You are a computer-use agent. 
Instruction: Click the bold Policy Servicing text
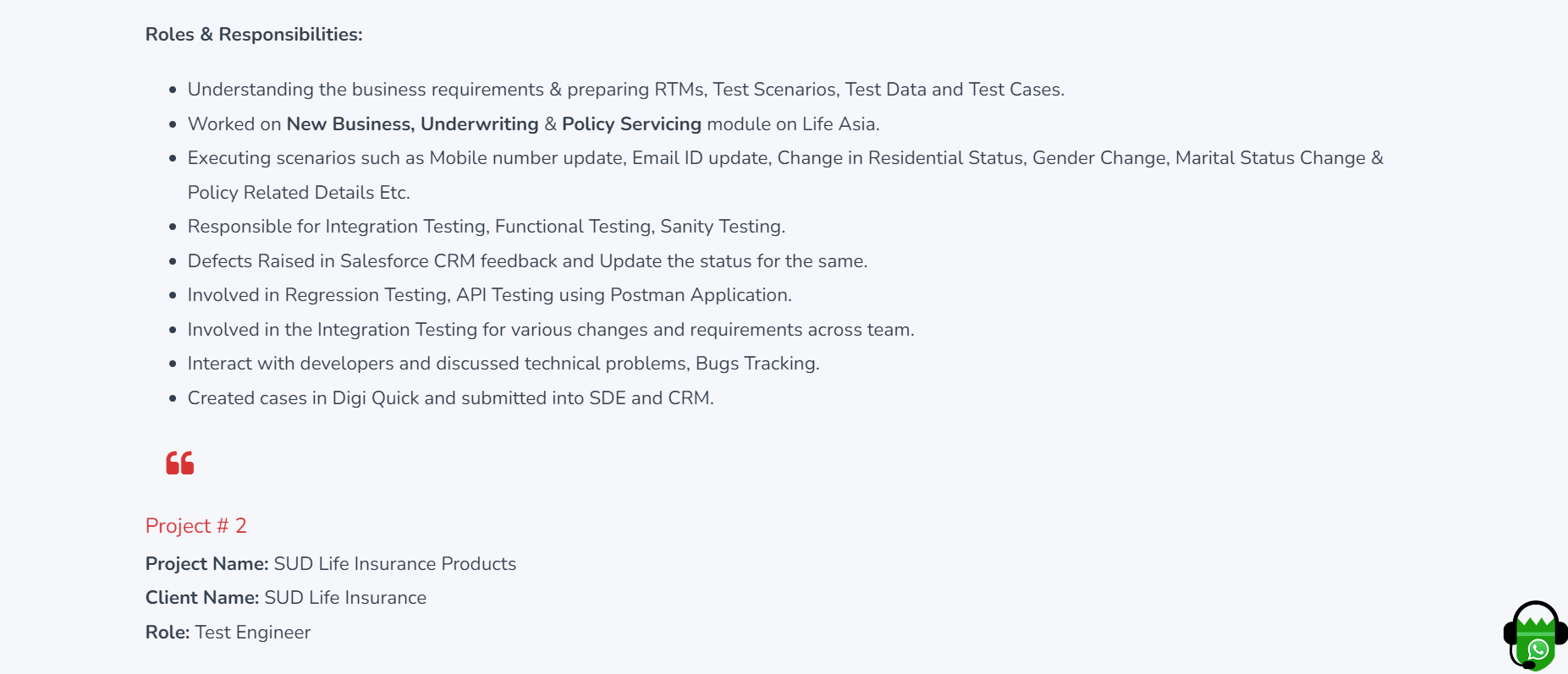[x=631, y=124]
